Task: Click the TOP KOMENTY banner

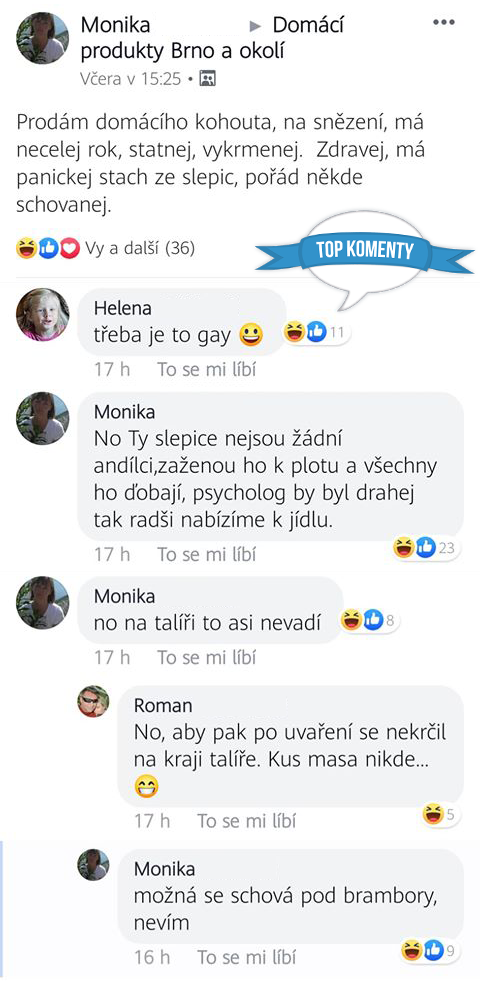Action: (365, 251)
